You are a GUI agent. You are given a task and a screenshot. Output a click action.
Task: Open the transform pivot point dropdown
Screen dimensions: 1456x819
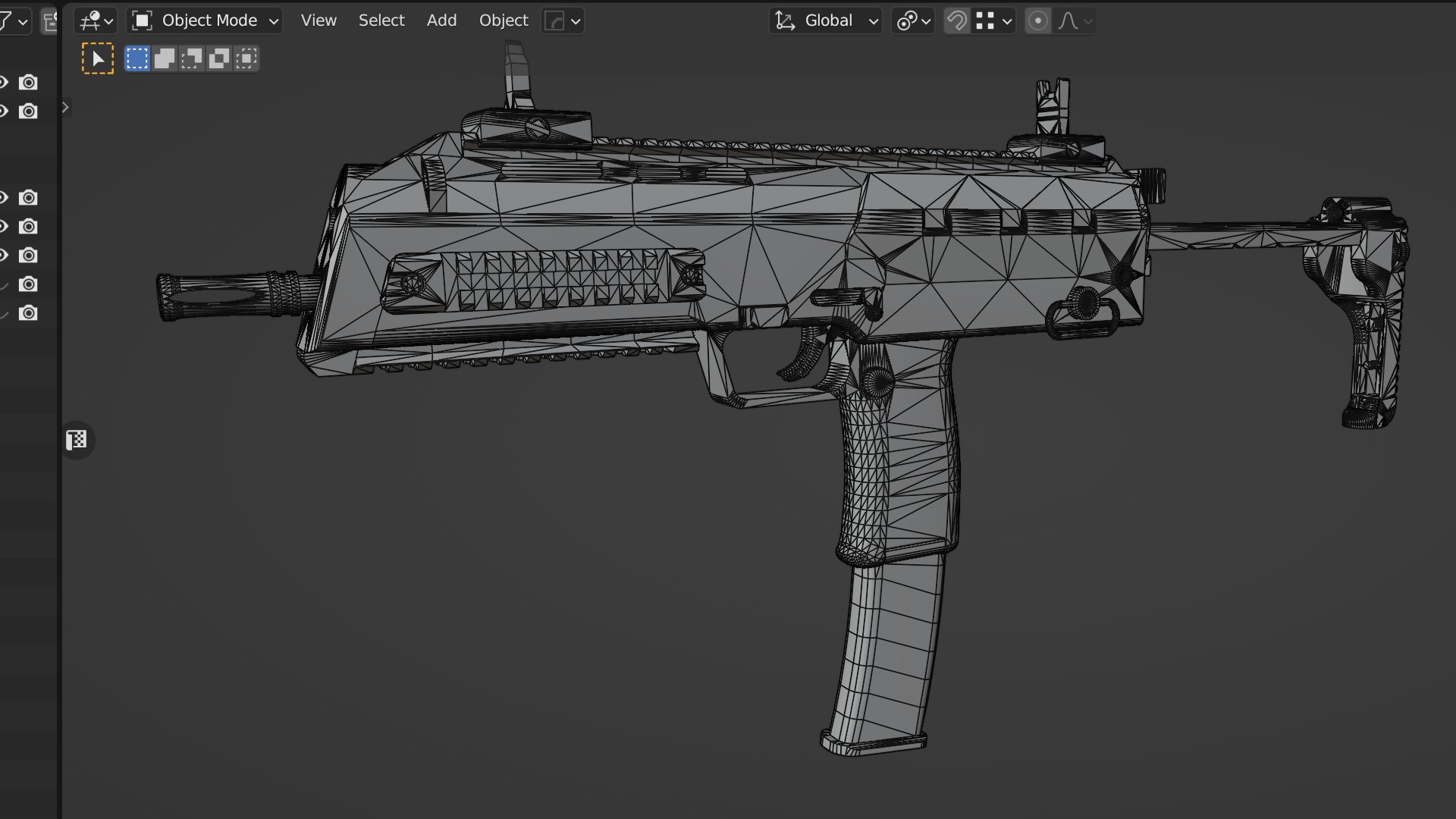click(913, 20)
